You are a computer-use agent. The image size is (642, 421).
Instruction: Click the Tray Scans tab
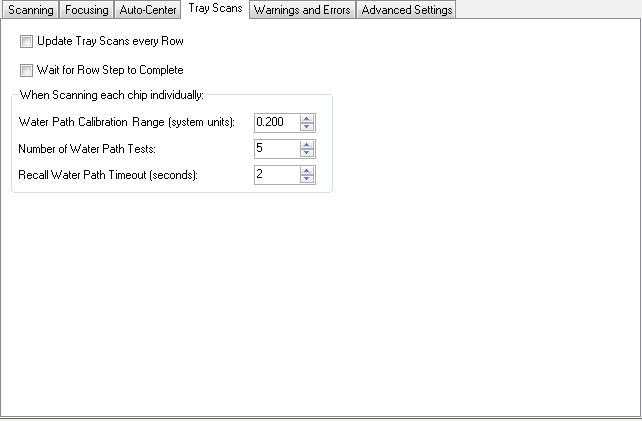(x=215, y=9)
